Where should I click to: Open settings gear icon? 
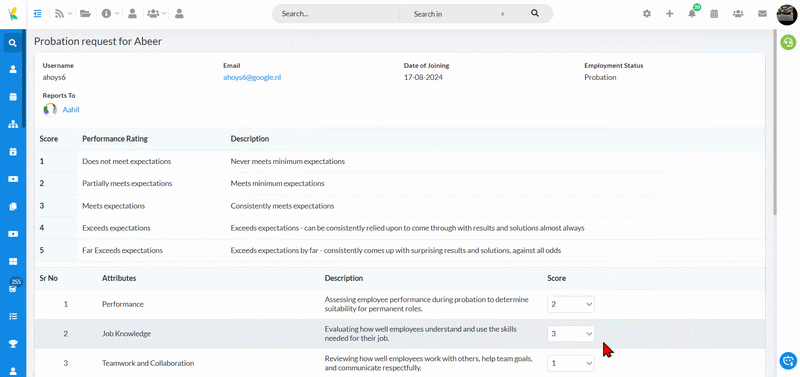(x=647, y=14)
